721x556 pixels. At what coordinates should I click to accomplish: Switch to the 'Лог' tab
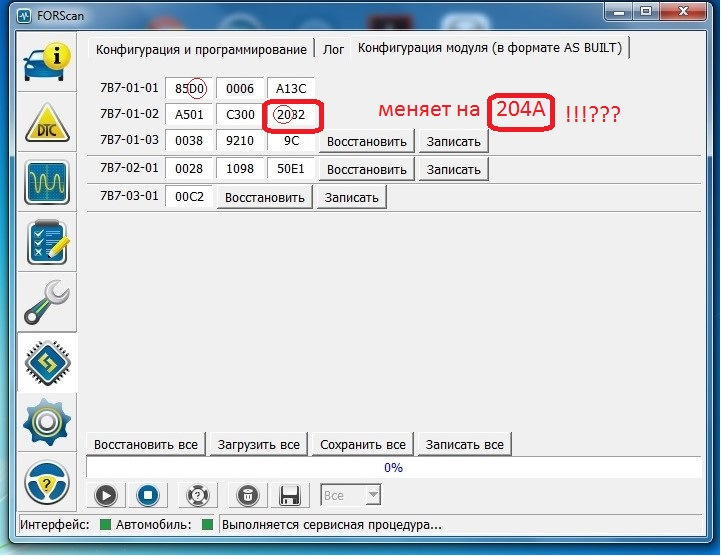click(332, 49)
